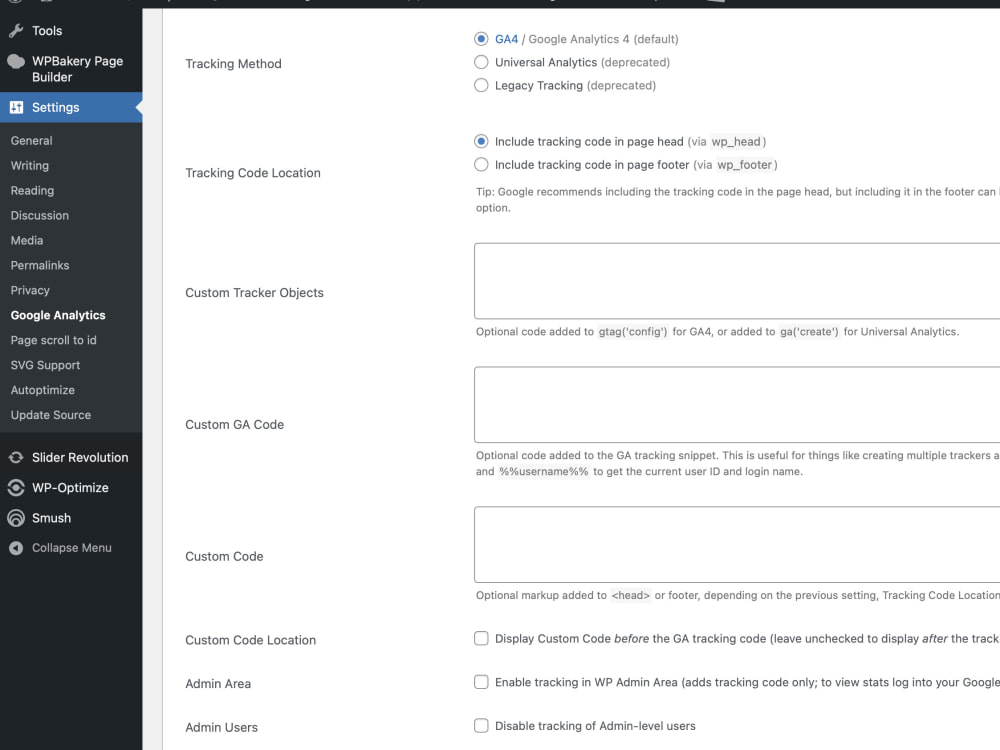Viewport: 1000px width, 750px height.
Task: Click the Admin Users label
Action: coord(221,728)
